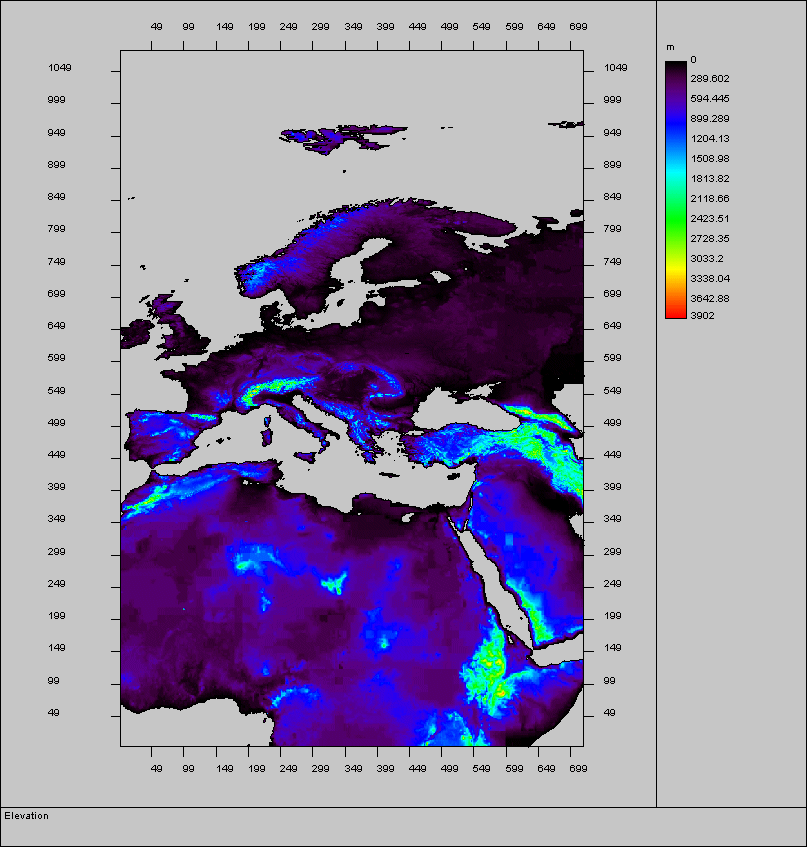Screen dimensions: 807x847
Task: Click left axis label '349'
Action: [x=56, y=519]
